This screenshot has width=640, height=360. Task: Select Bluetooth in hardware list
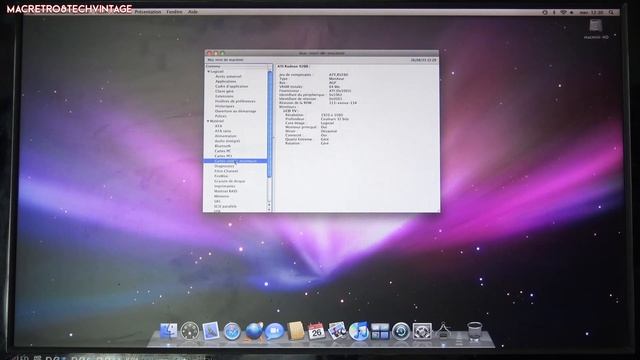click(222, 146)
